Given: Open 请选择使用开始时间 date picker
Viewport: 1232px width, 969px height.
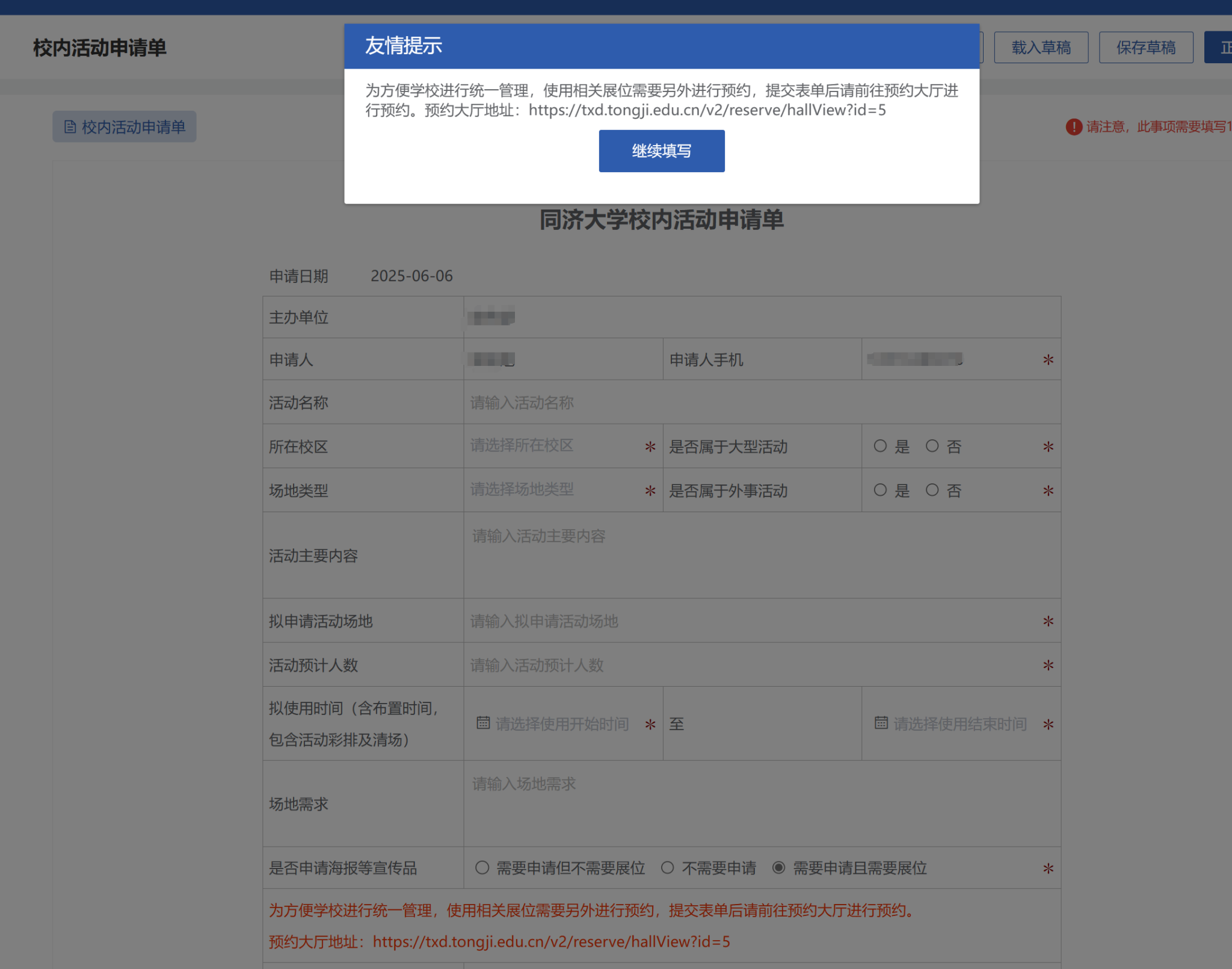Looking at the screenshot, I should point(561,724).
